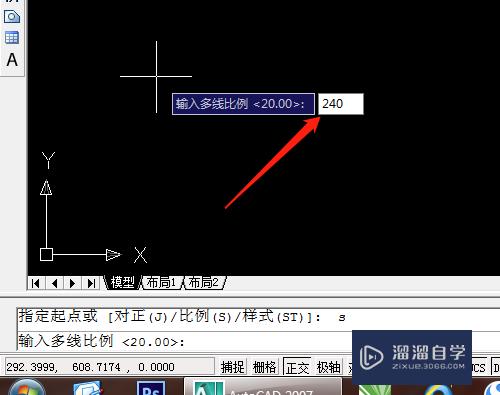500x395 pixels.
Task: Toggle 正交 ortho mode
Action: coord(297,367)
